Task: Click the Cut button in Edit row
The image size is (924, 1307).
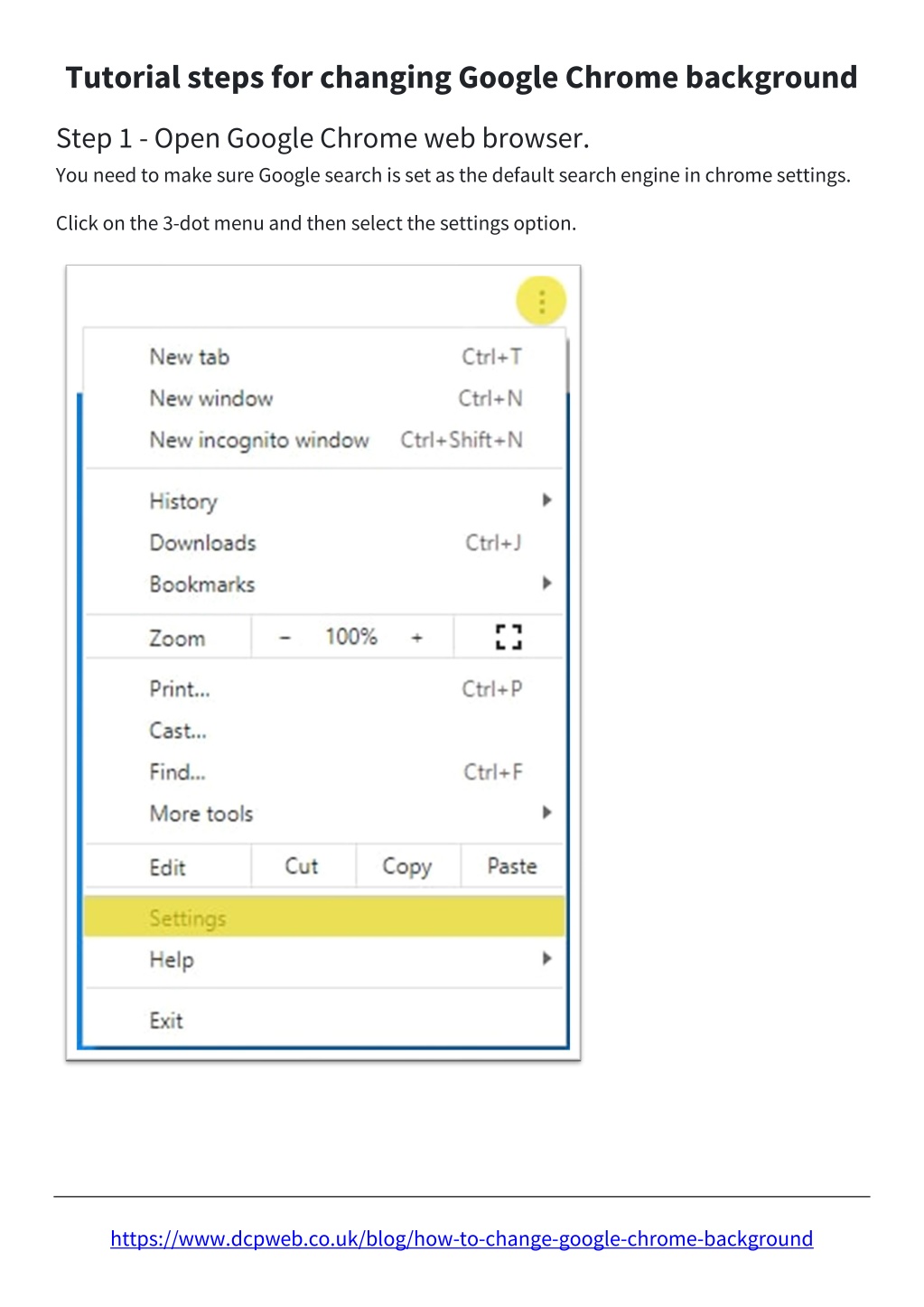Action: point(303,867)
